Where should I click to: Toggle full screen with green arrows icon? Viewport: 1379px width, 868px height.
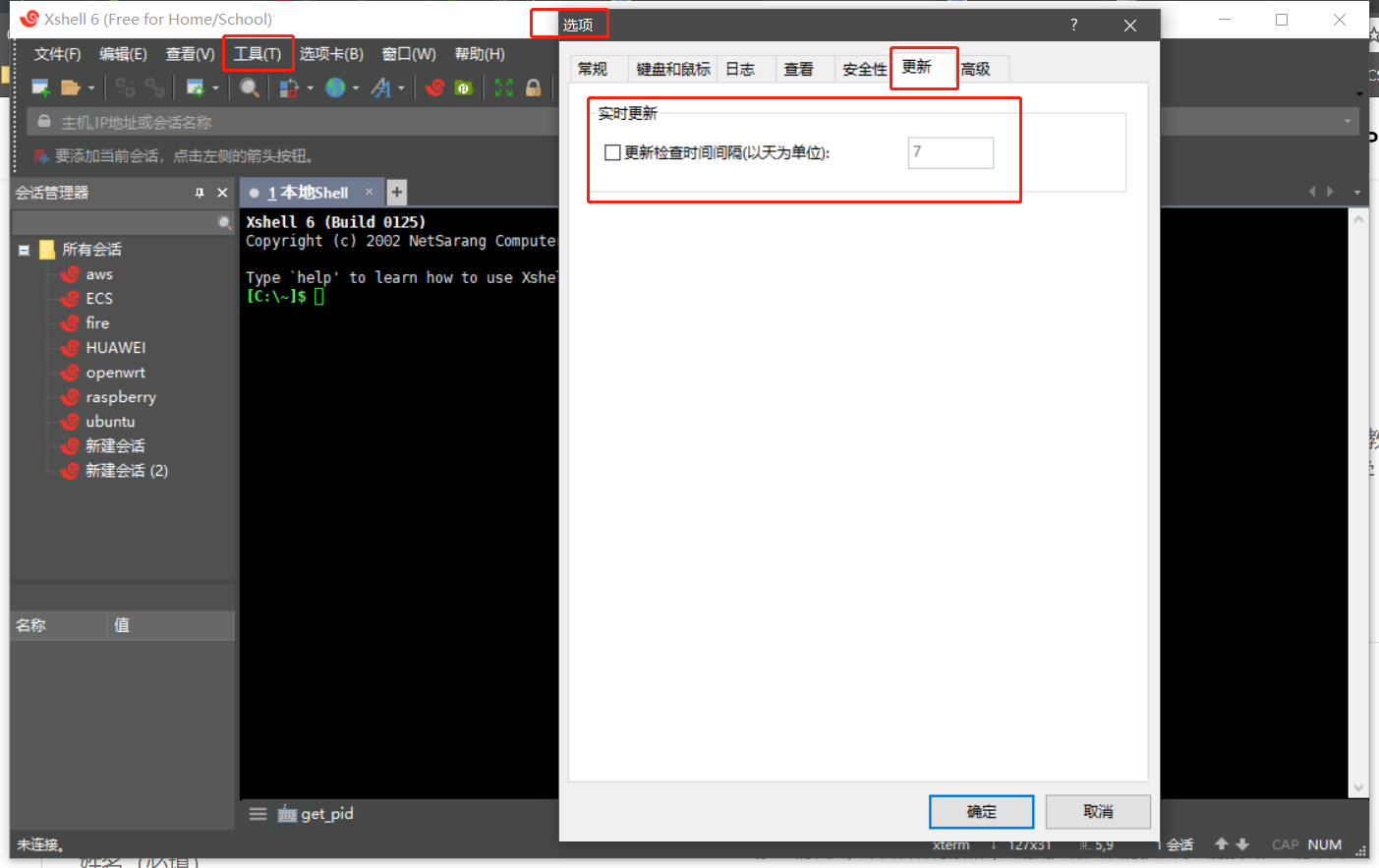504,87
